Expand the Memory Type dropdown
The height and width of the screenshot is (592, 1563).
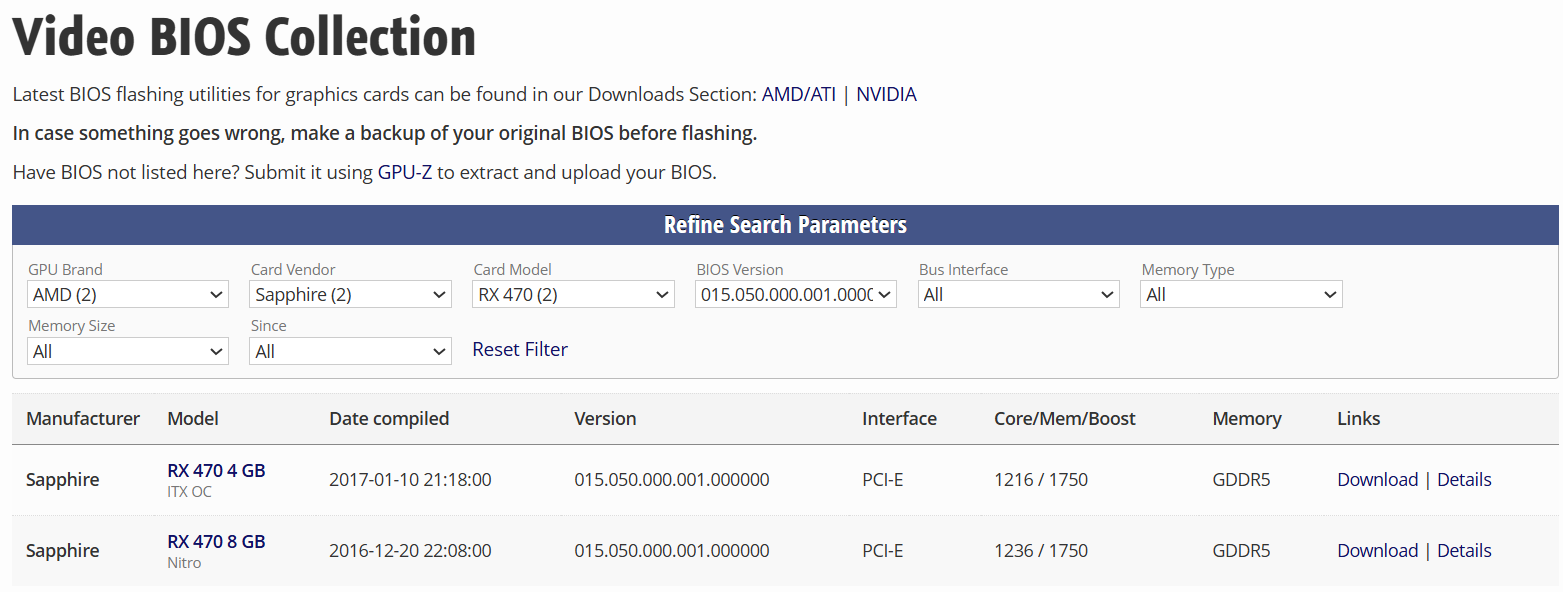(x=1241, y=295)
